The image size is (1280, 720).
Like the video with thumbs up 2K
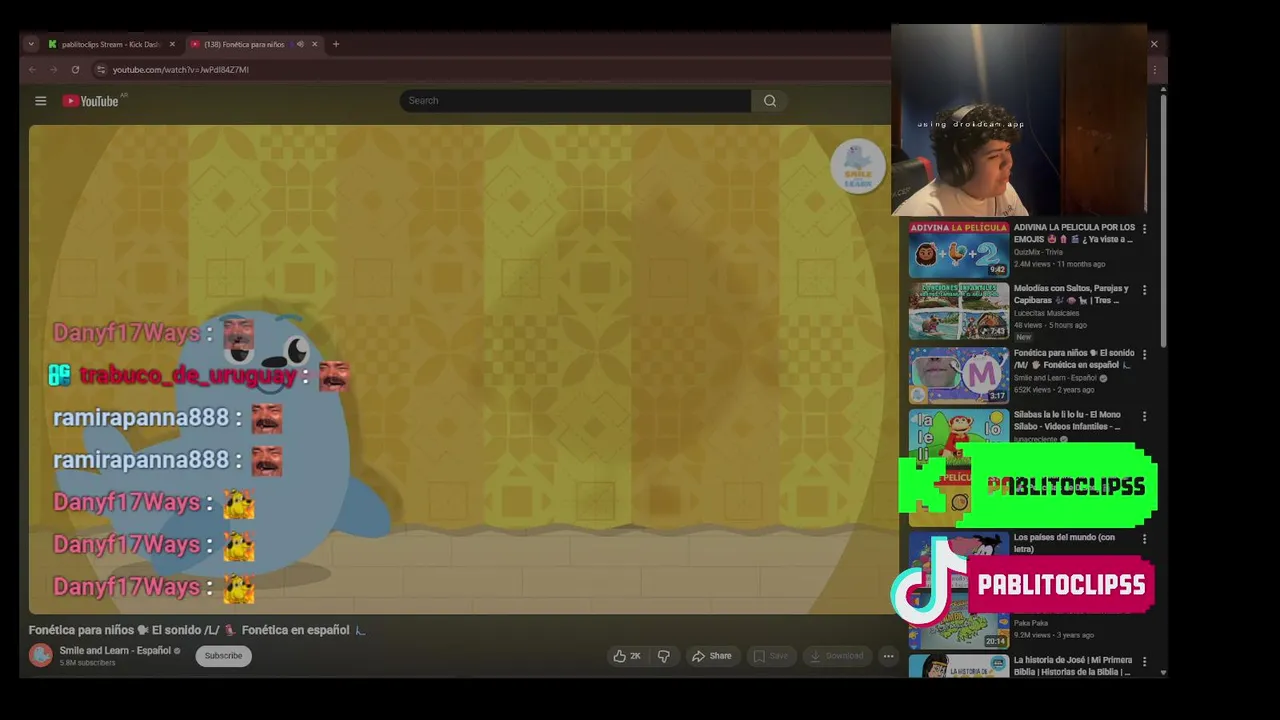click(626, 656)
